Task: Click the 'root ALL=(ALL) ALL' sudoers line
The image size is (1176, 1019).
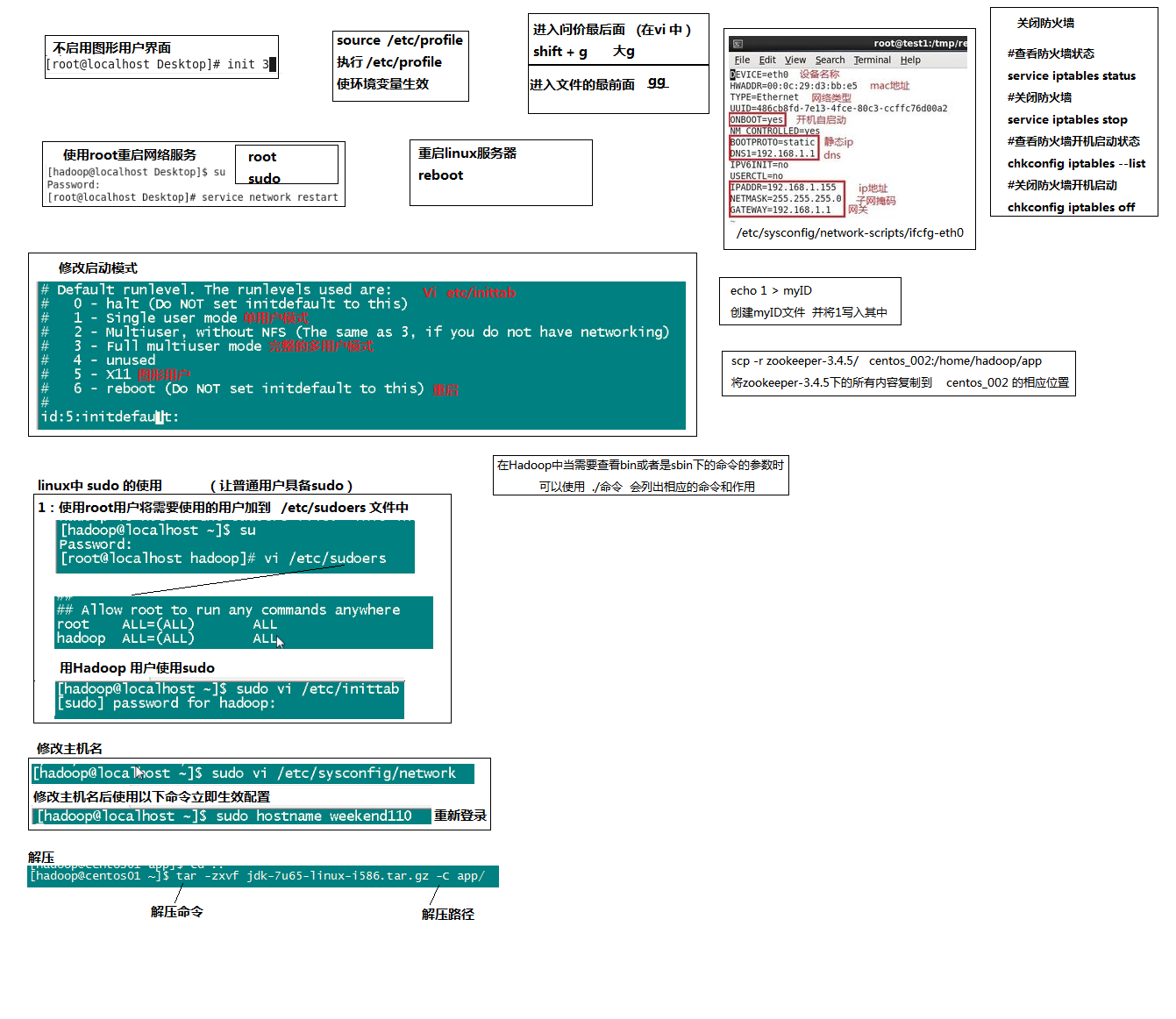Action: [167, 624]
